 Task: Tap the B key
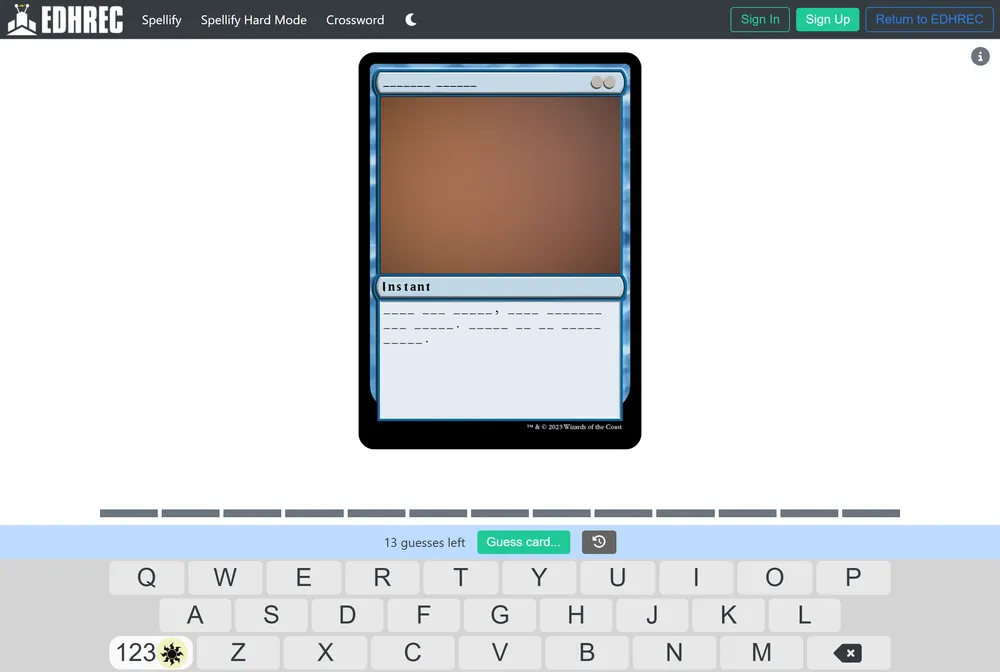click(587, 653)
